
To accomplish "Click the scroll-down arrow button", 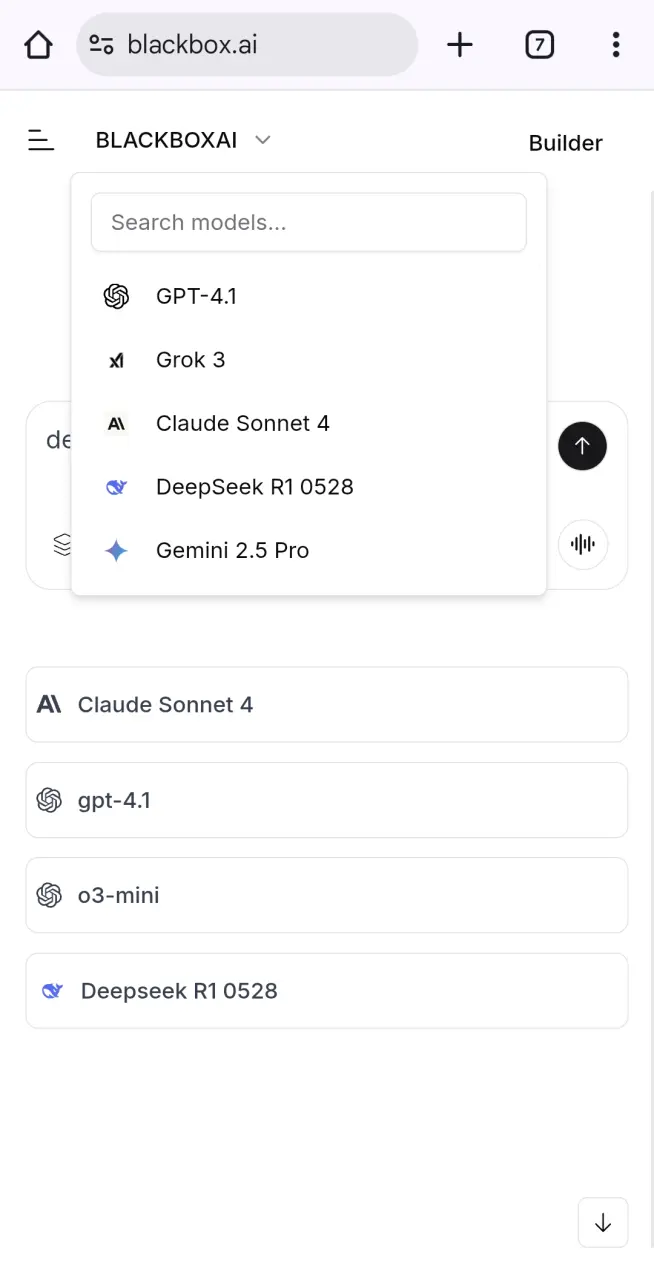I will 603,1222.
